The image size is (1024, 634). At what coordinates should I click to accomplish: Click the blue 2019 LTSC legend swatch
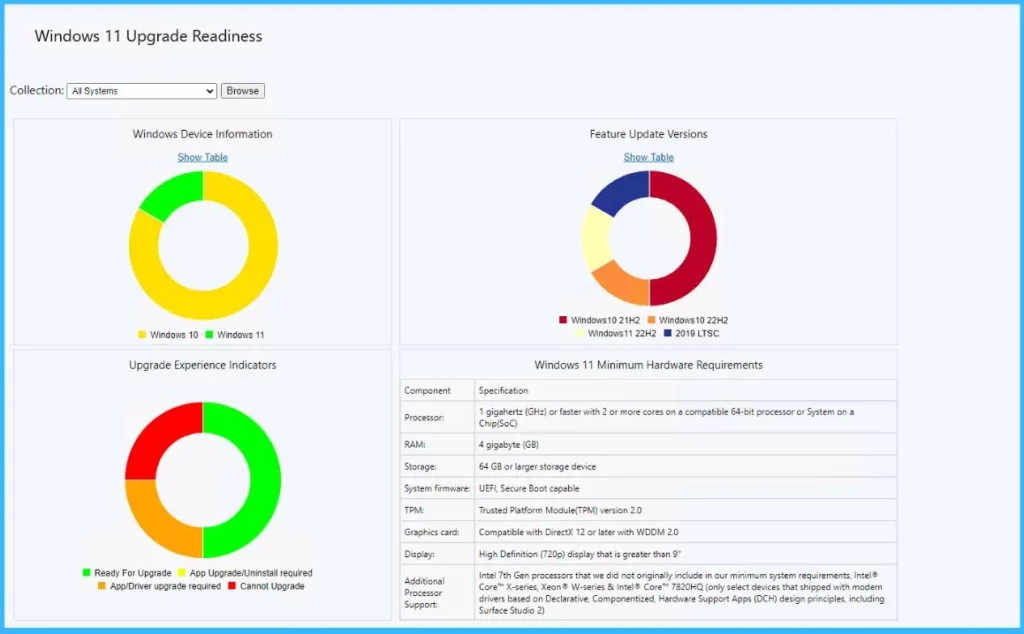(x=667, y=333)
